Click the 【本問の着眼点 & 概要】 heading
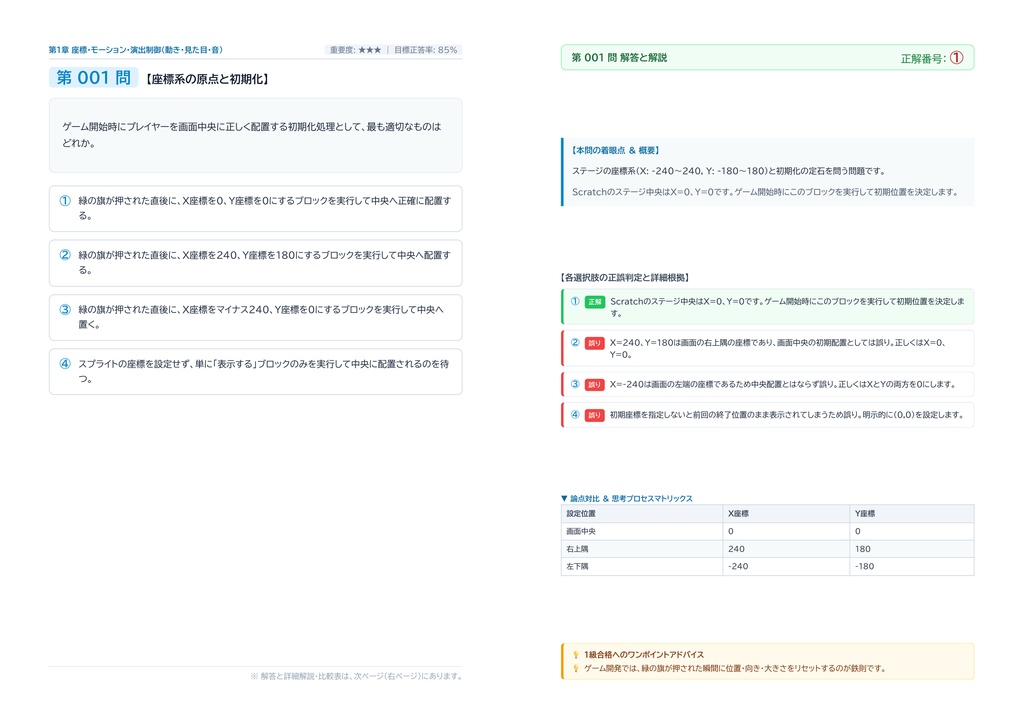The image size is (1024, 724). pos(615,150)
